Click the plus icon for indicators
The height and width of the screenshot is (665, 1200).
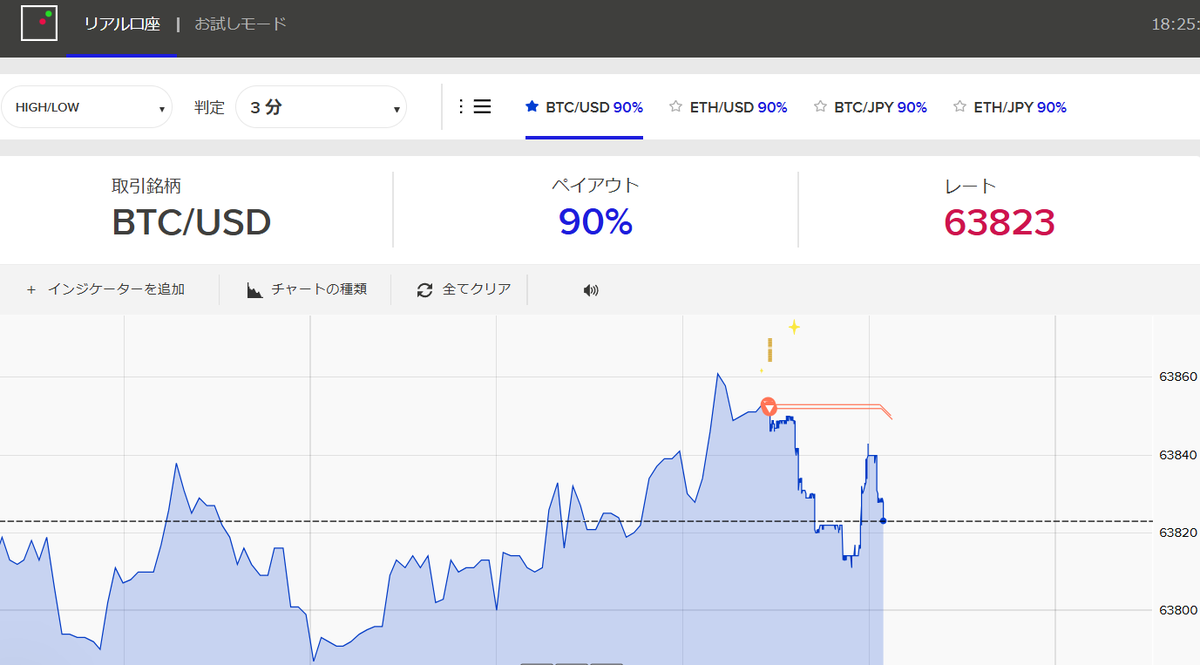pyautogui.click(x=31, y=289)
